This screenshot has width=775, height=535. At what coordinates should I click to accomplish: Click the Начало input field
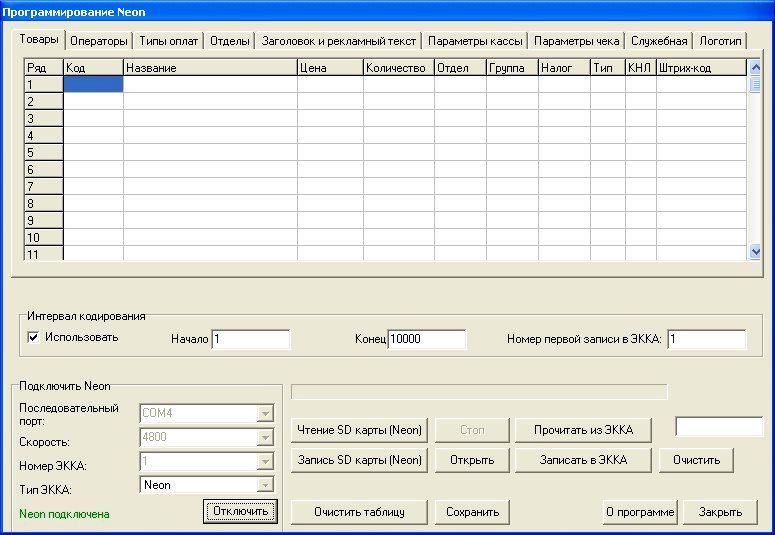point(251,339)
